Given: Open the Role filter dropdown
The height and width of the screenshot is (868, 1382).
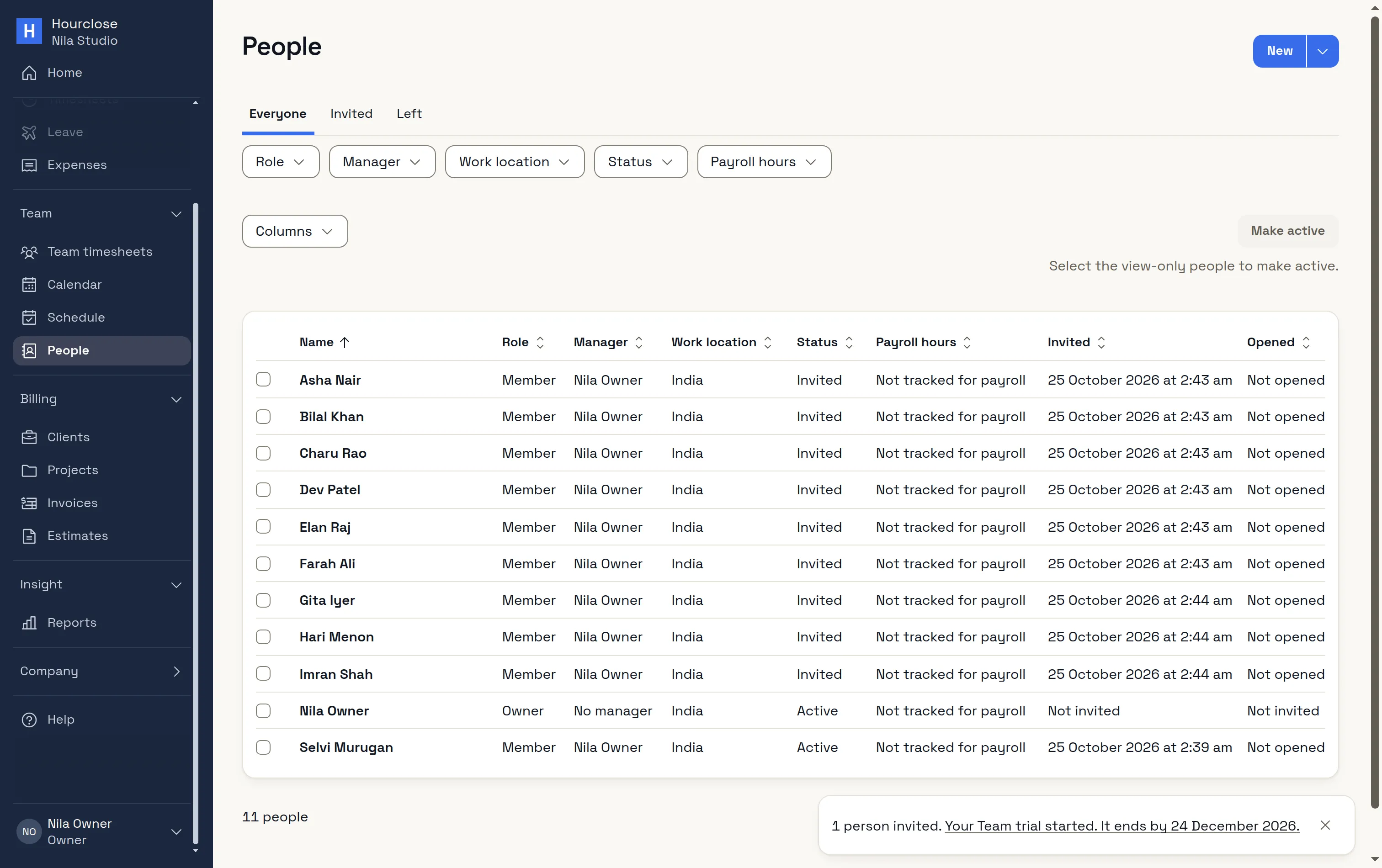Looking at the screenshot, I should coord(281,162).
